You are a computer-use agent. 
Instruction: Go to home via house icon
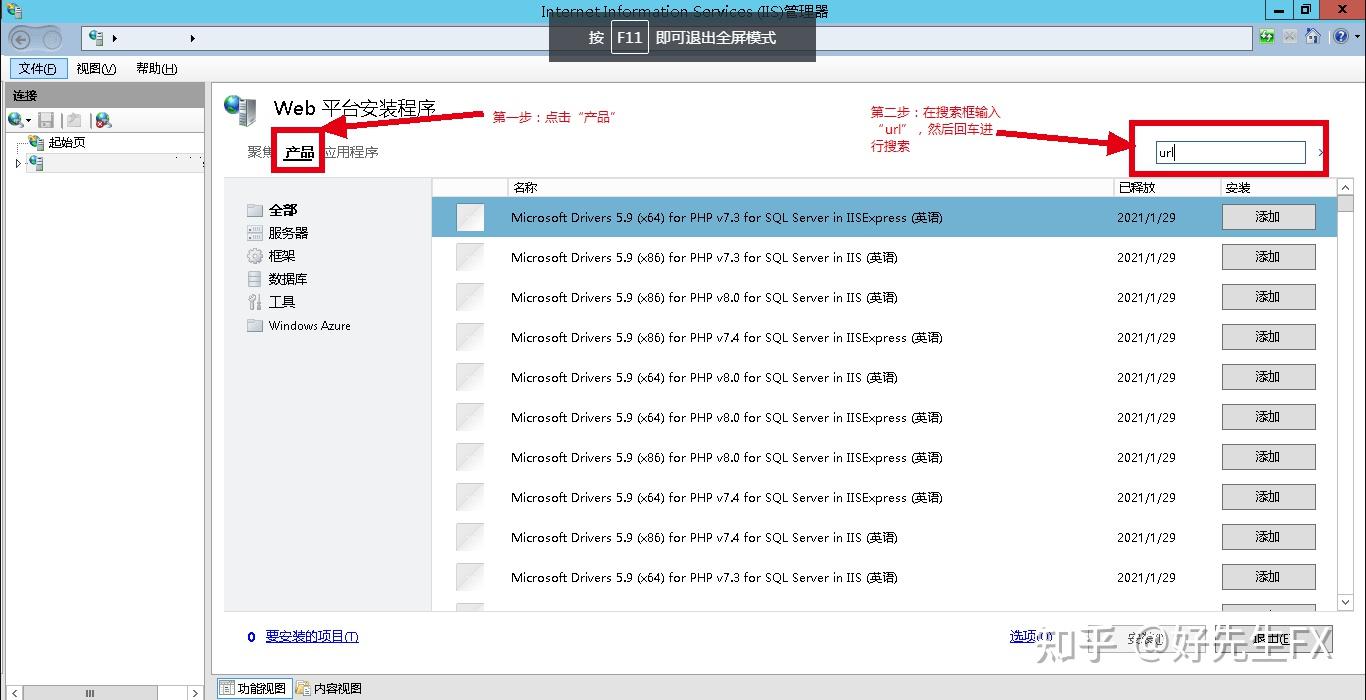tap(1313, 37)
